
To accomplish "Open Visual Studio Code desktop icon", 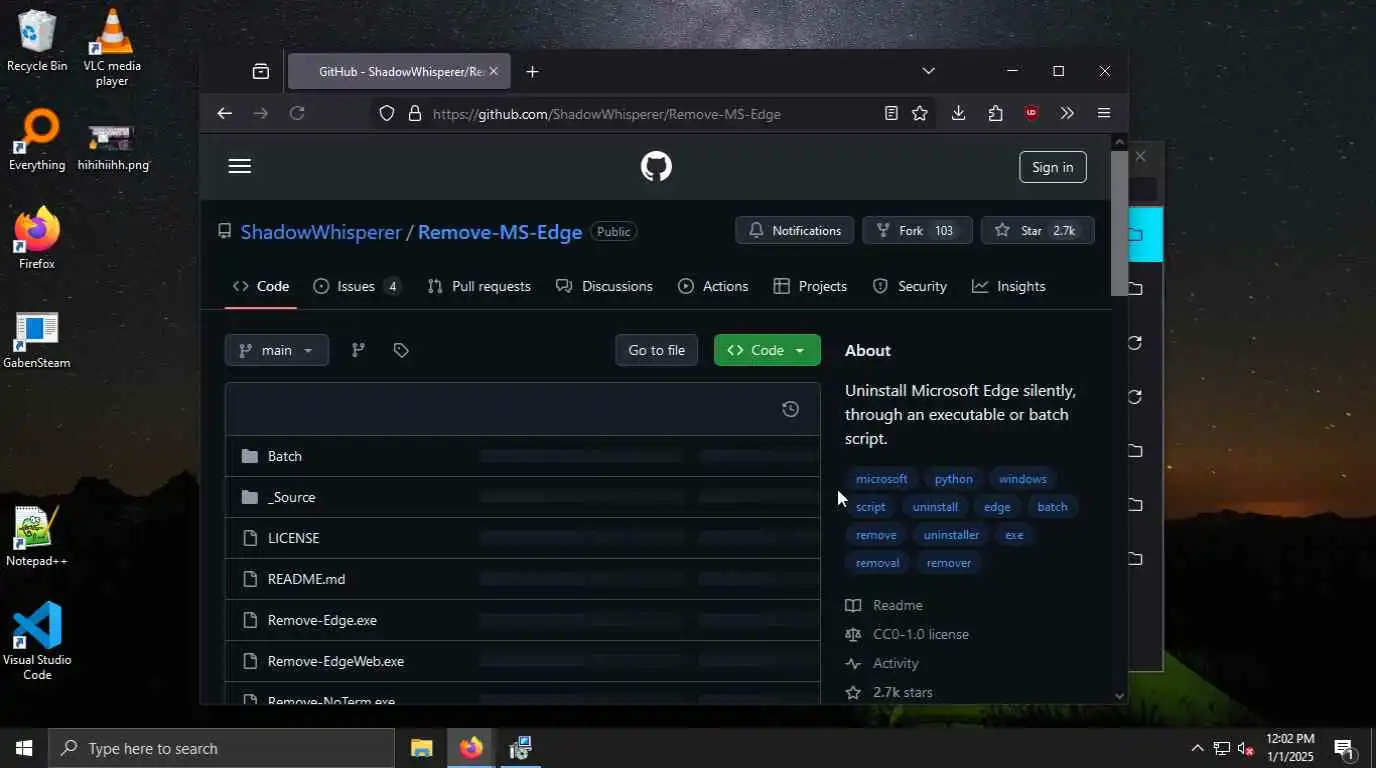I will point(37,641).
